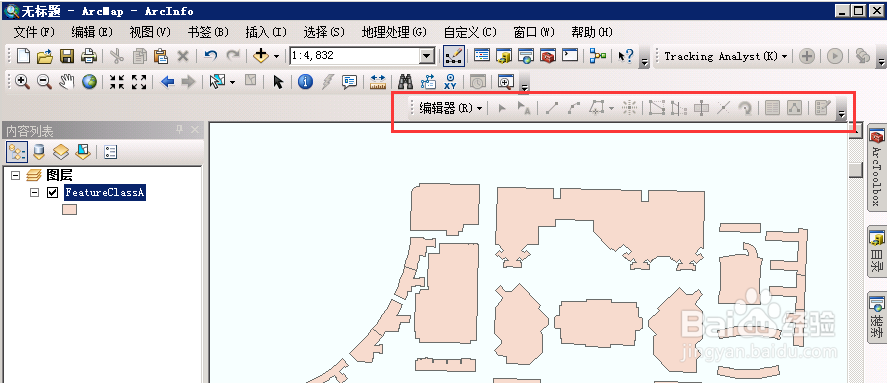
Task: Open the ArcToolbox side tab
Action: tap(876, 169)
